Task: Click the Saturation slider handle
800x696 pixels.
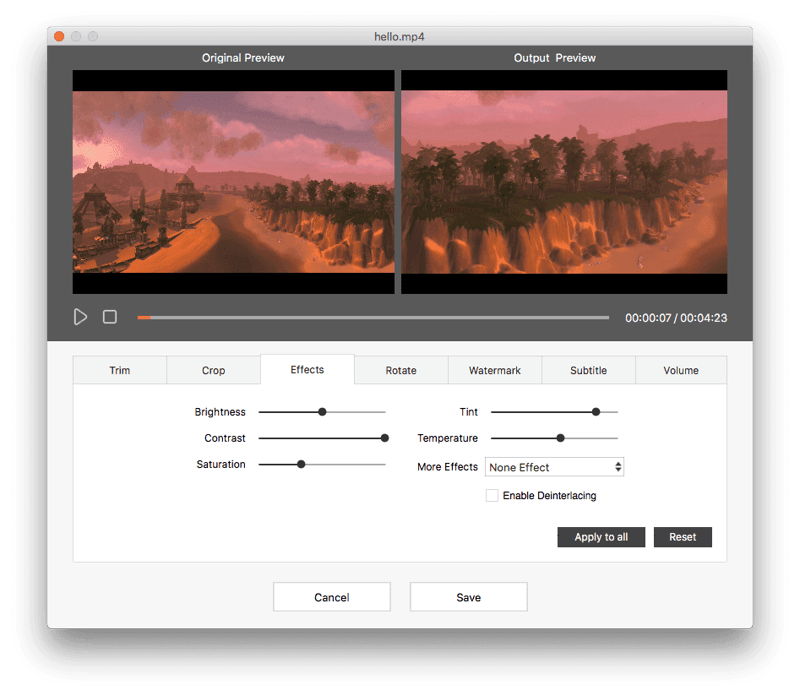Action: [301, 464]
